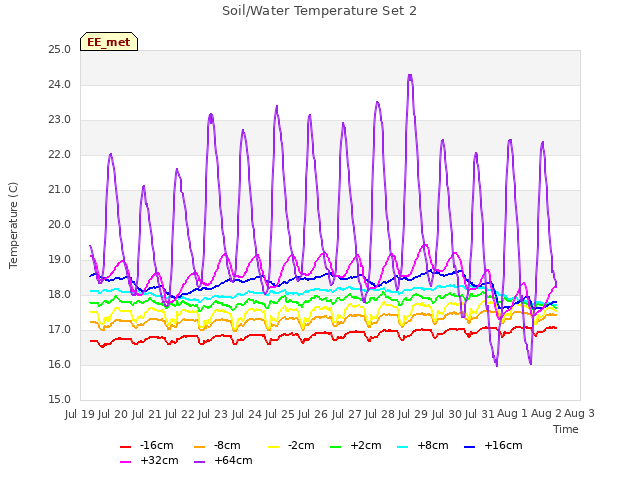Click the orange -8cm legend swatch

200,447
